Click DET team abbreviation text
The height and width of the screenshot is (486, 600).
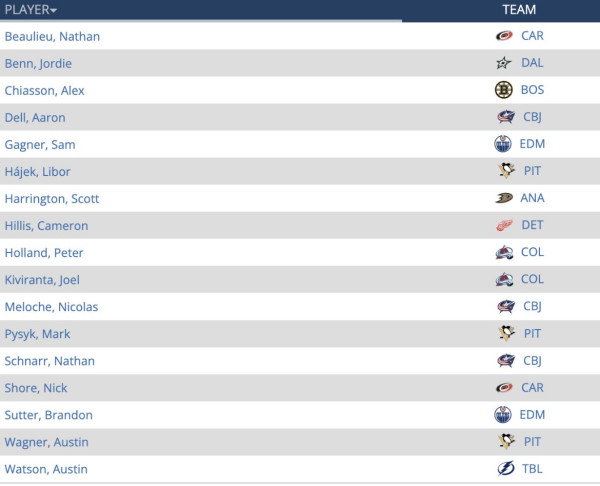[x=532, y=225]
